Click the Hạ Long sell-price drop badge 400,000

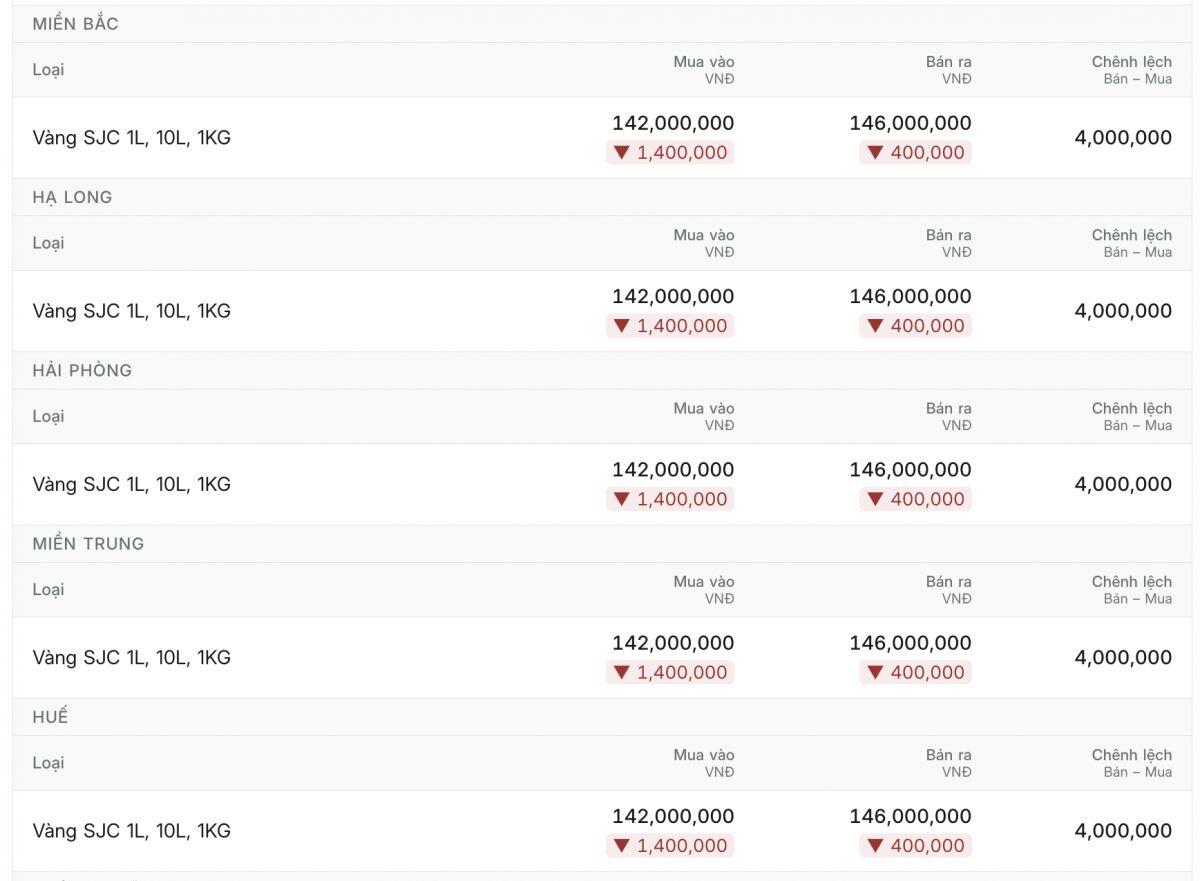pos(915,325)
